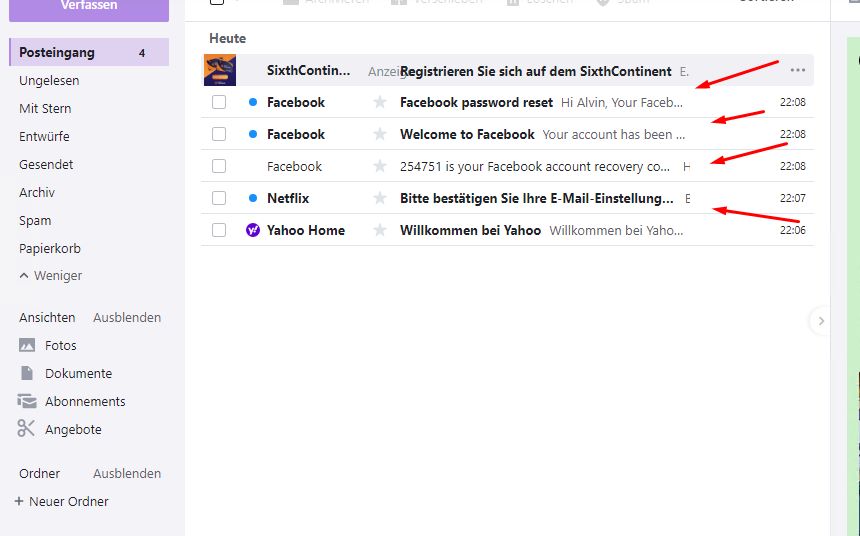Open the Archiv folder

(37, 193)
